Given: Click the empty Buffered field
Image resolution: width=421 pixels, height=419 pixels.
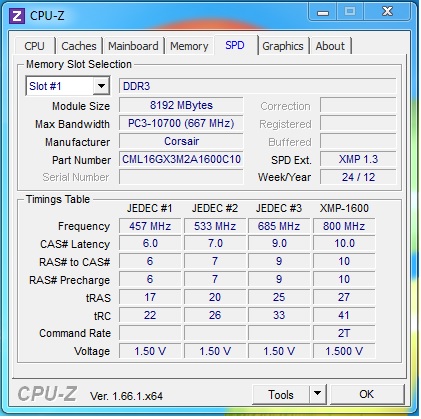Looking at the screenshot, I should coord(358,141).
